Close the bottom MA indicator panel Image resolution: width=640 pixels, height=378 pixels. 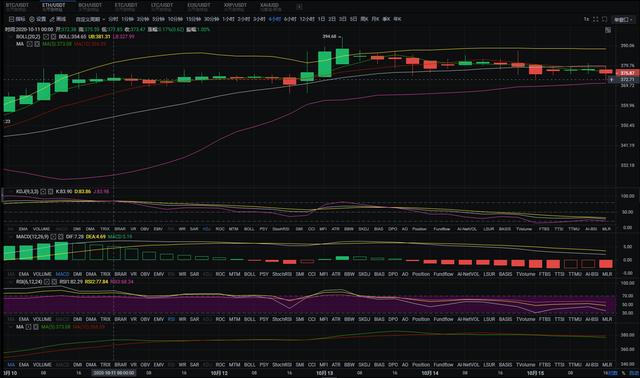tap(36, 327)
